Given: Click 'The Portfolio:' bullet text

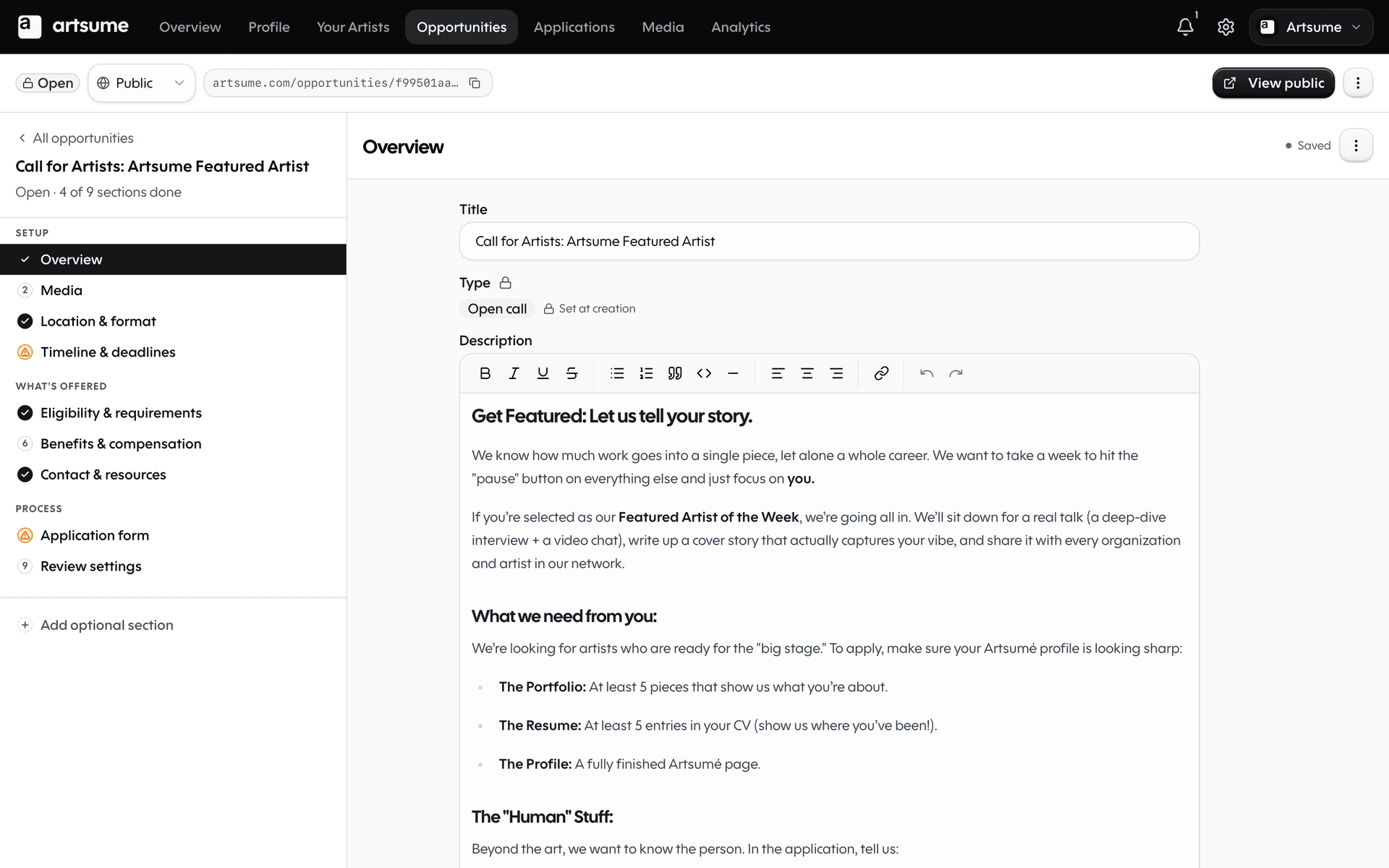Looking at the screenshot, I should click(542, 687).
